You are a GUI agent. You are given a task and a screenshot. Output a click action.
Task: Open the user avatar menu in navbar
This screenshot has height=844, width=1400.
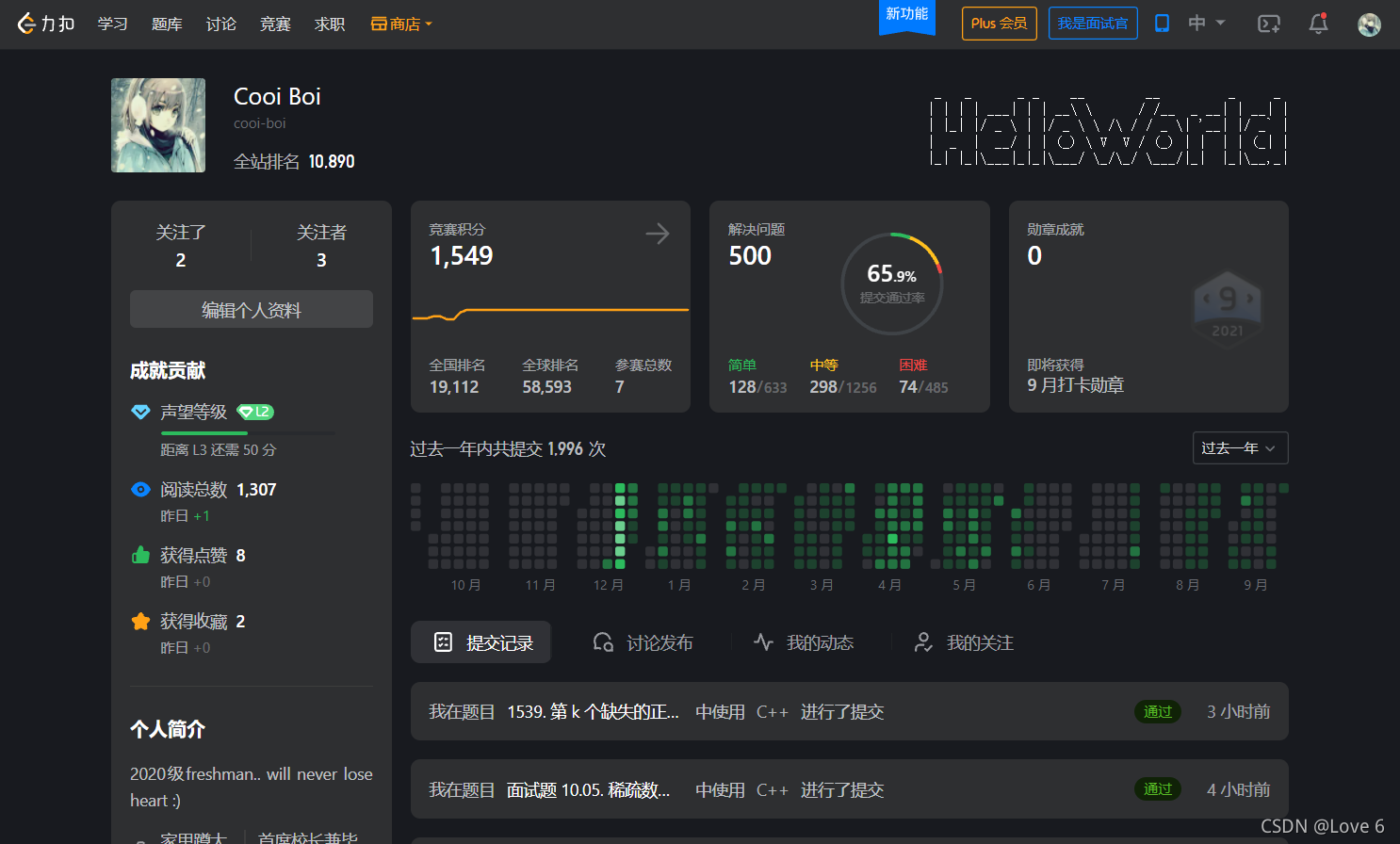(1369, 24)
